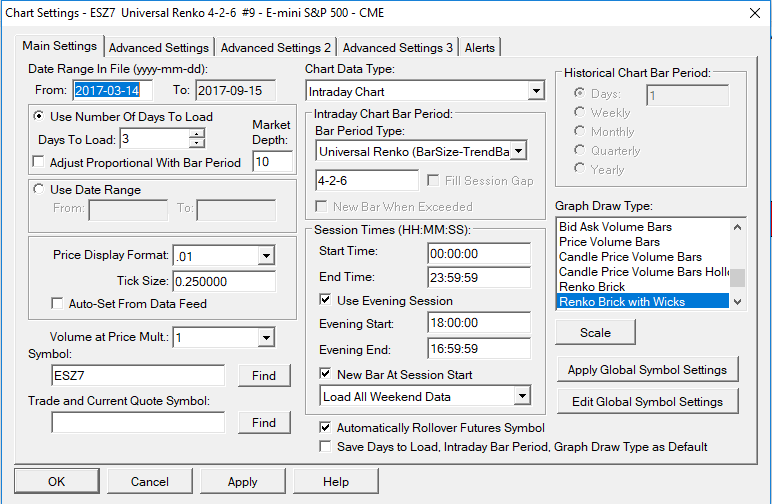Close the Chart Settings dialog
The height and width of the screenshot is (504, 772).
point(755,13)
